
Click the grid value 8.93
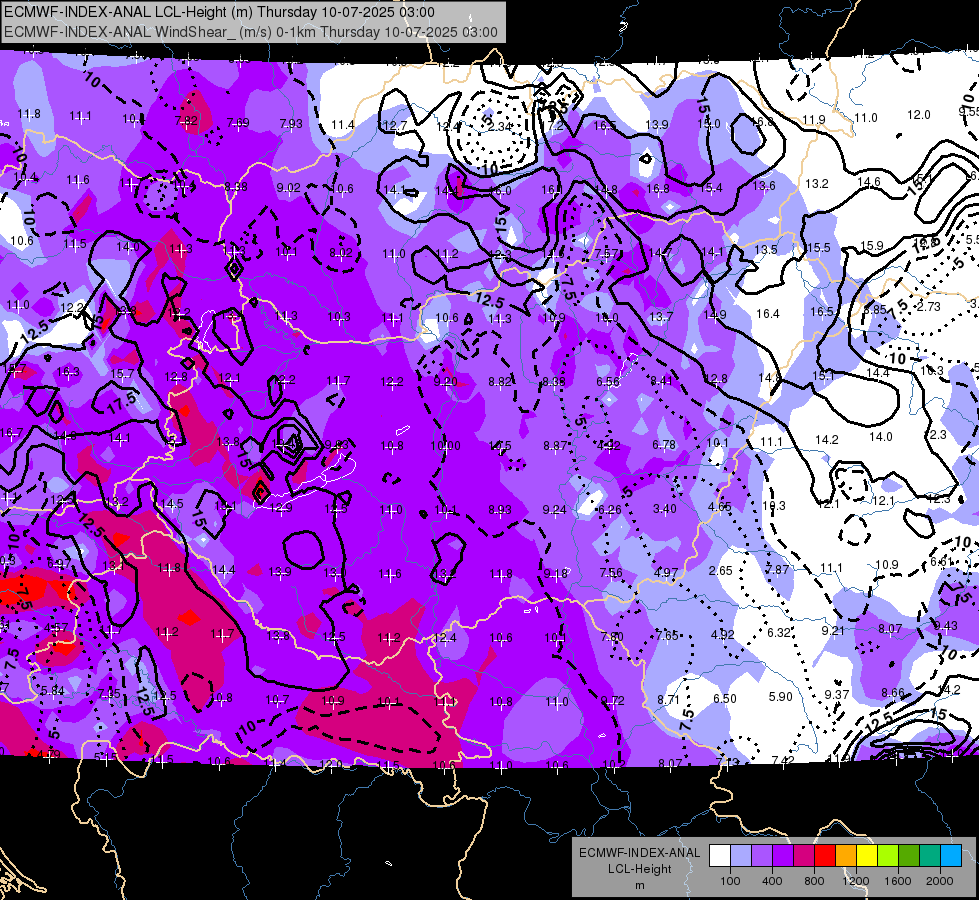[x=500, y=510]
